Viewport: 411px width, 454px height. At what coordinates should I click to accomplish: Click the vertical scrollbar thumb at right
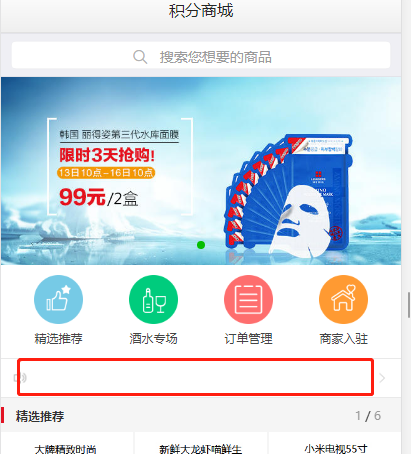pos(409,305)
